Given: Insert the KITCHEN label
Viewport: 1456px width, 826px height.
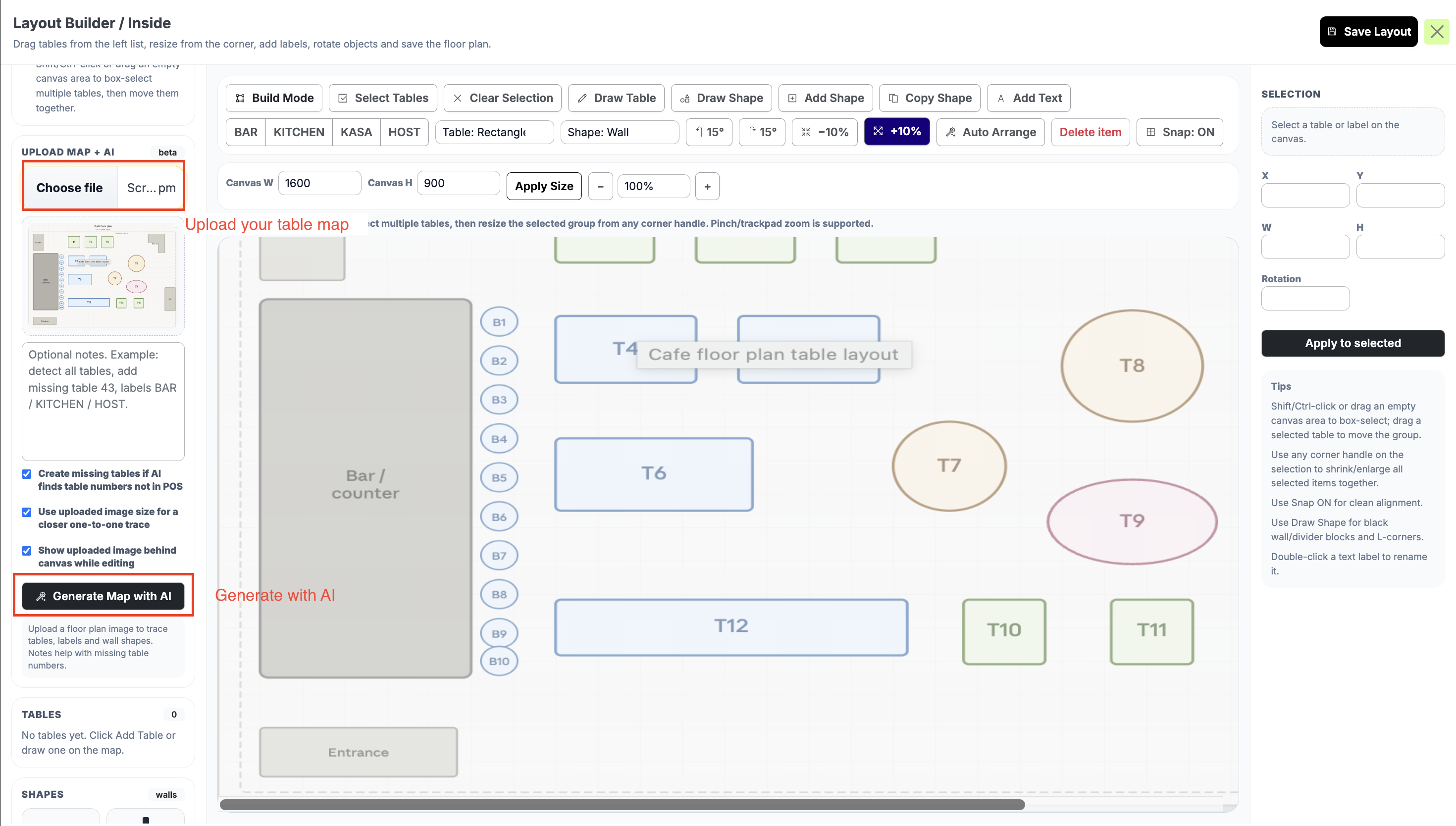Looking at the screenshot, I should tap(299, 132).
